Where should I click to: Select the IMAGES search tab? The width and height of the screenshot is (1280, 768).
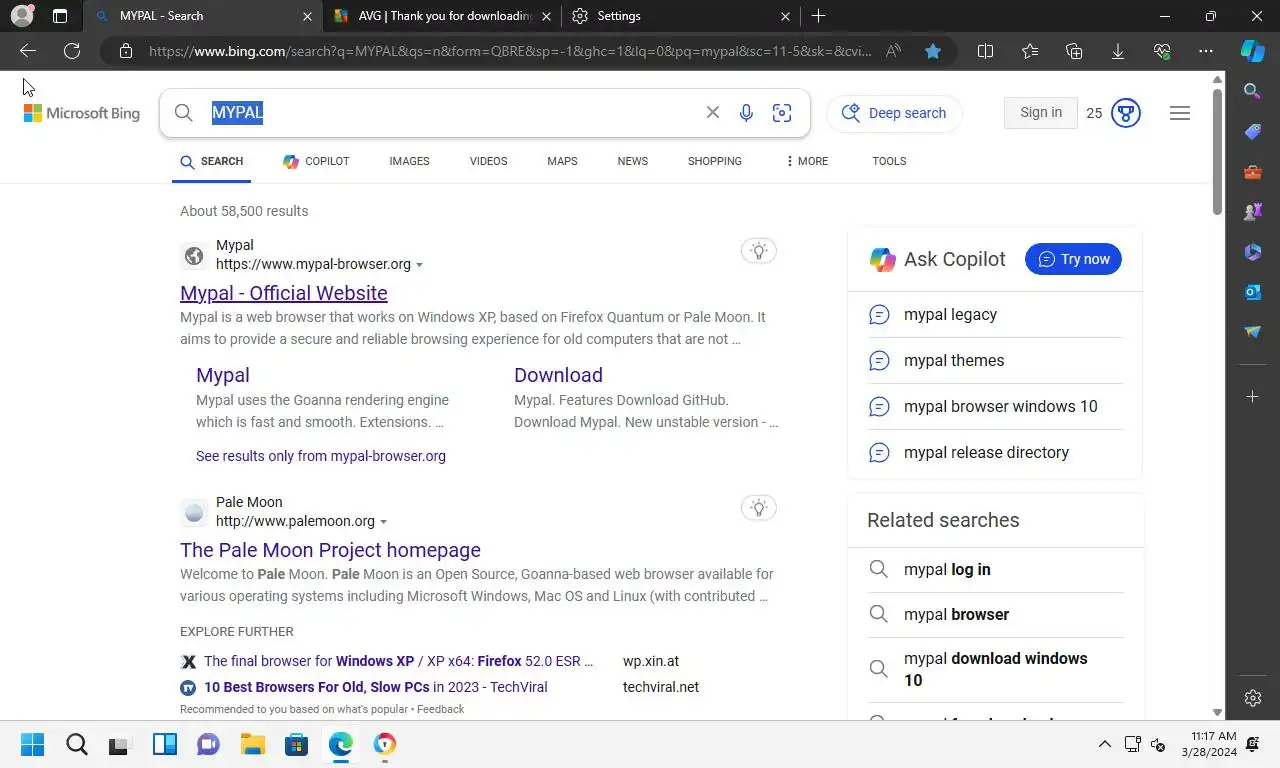tap(409, 161)
